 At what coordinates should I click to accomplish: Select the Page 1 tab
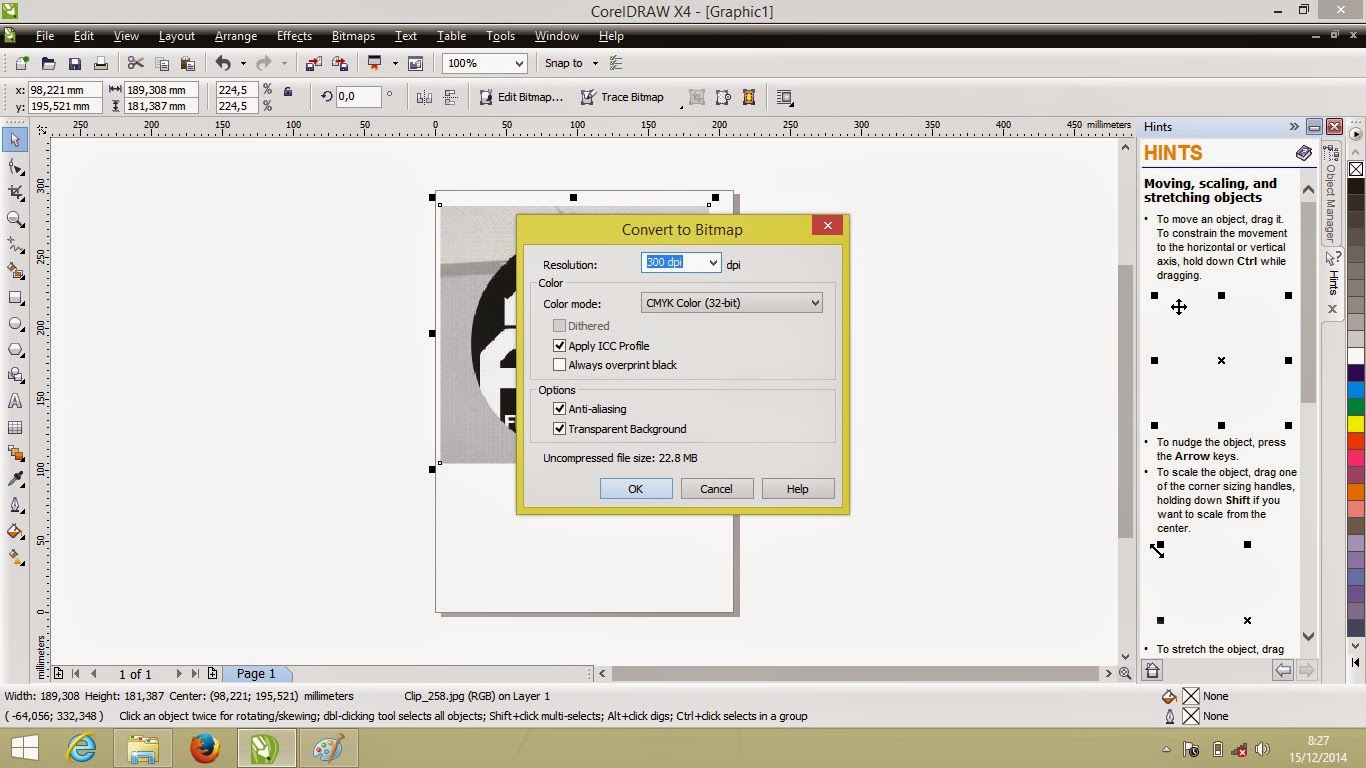[x=256, y=674]
